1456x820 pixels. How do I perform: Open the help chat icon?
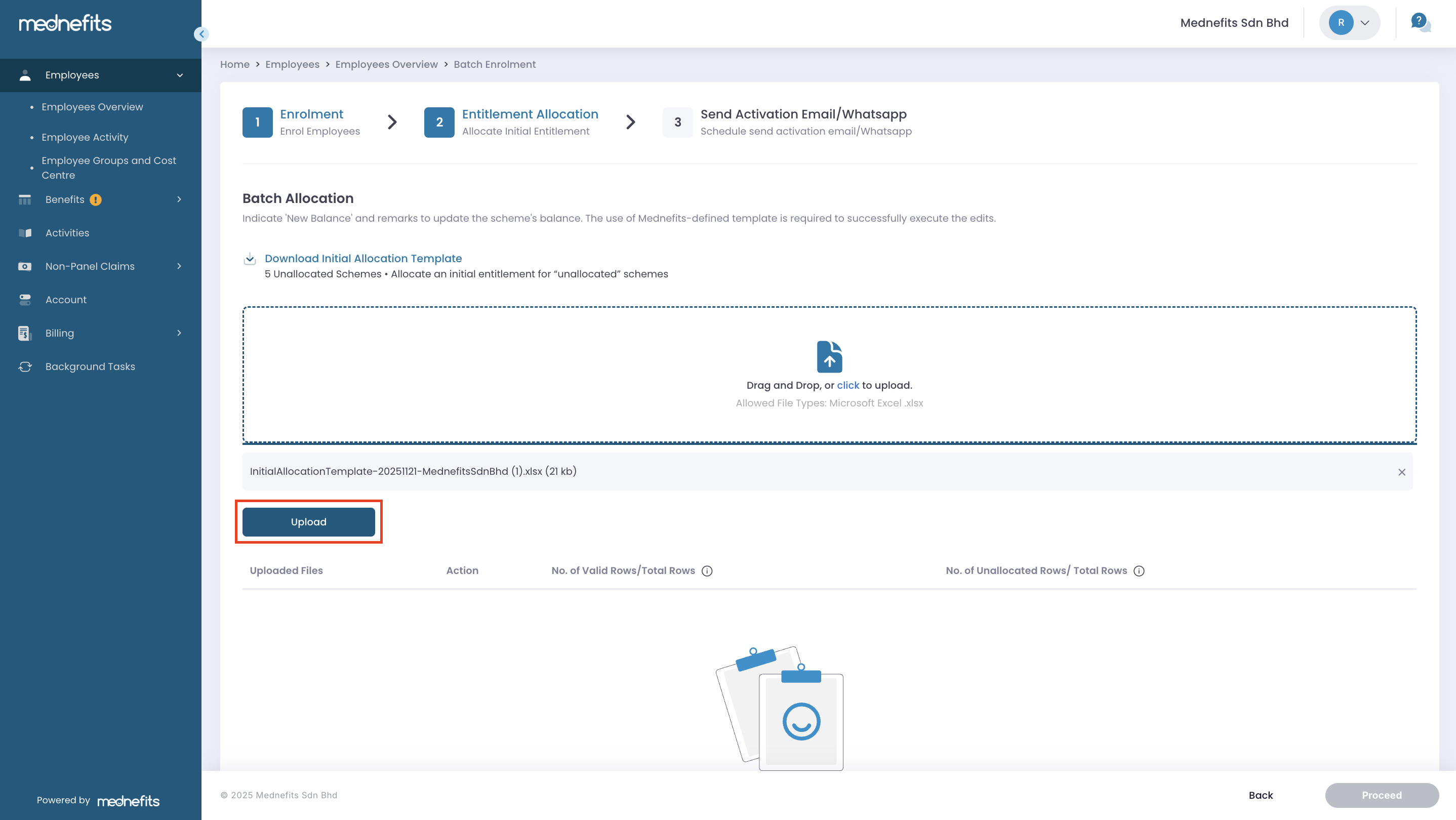click(x=1419, y=23)
